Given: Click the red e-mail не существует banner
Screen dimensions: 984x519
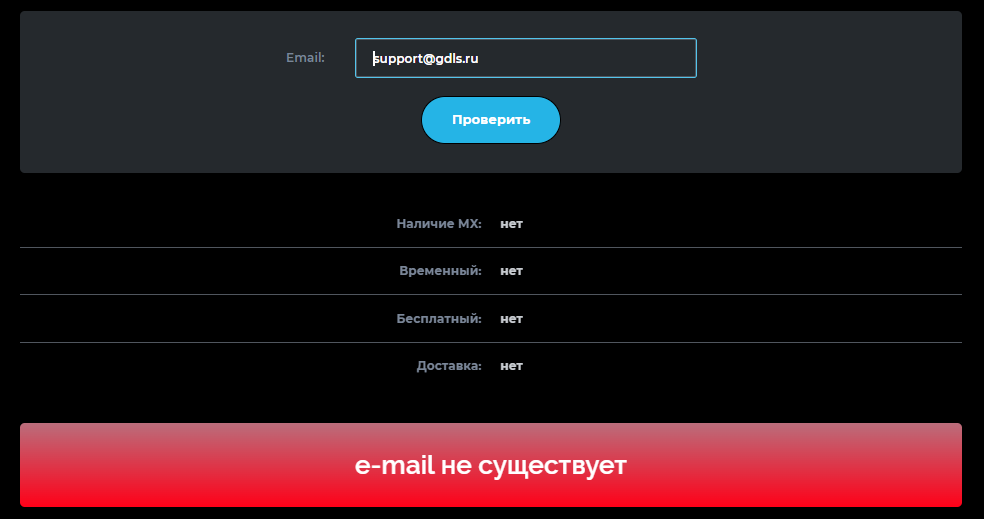Looking at the screenshot, I should [491, 465].
